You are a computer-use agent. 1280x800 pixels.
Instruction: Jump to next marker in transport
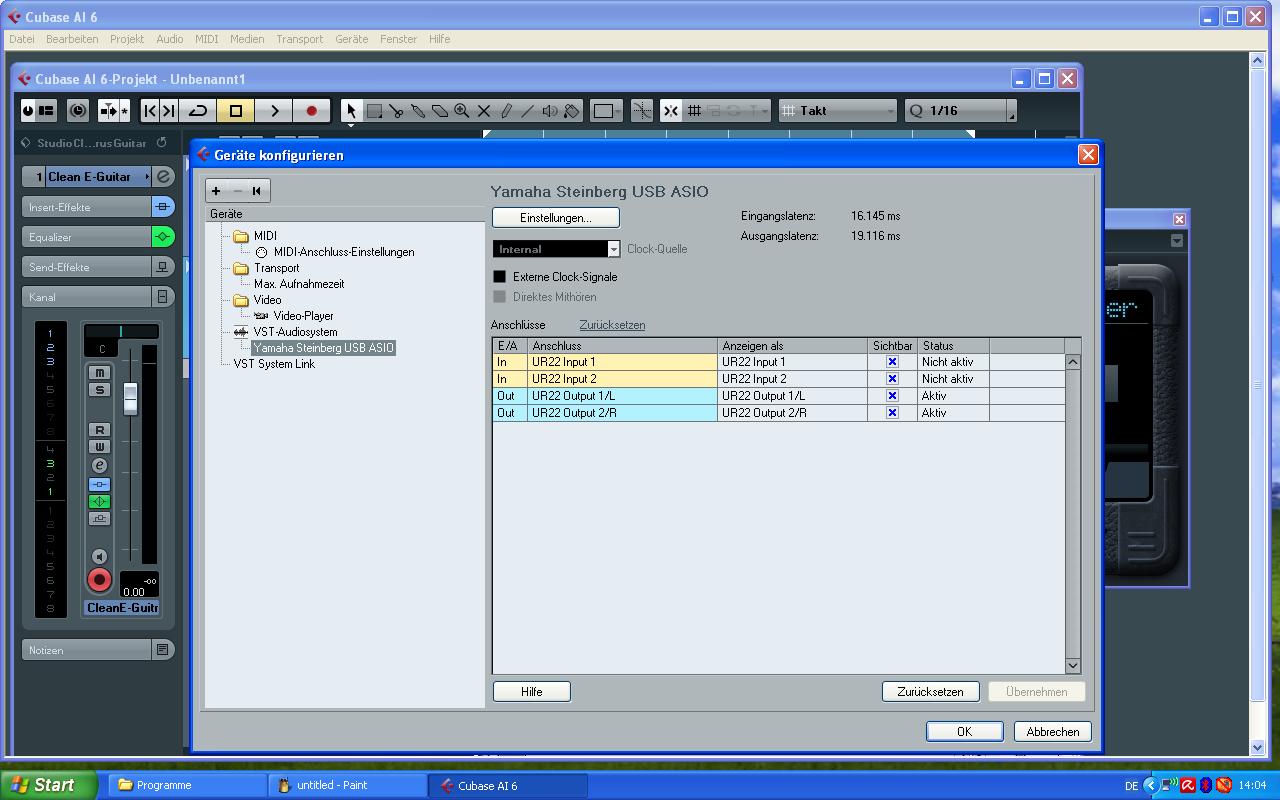coord(169,111)
